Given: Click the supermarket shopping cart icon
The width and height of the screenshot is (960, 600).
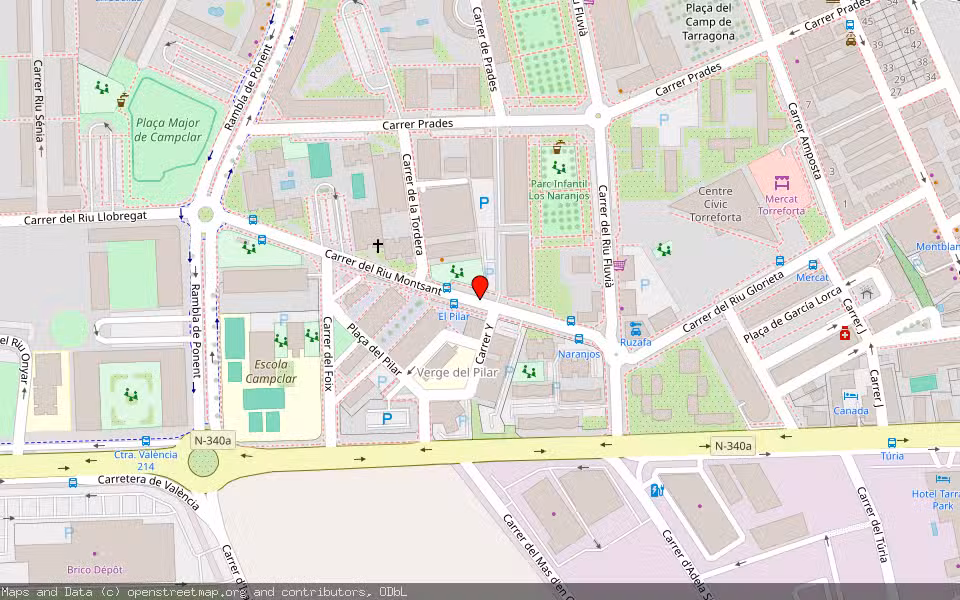Looking at the screenshot, I should (620, 265).
